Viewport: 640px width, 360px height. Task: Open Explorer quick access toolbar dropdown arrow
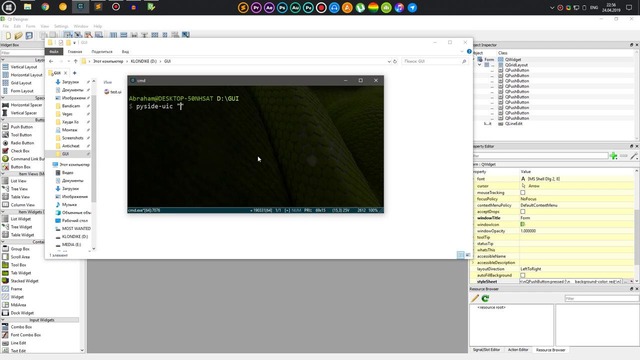click(x=74, y=43)
